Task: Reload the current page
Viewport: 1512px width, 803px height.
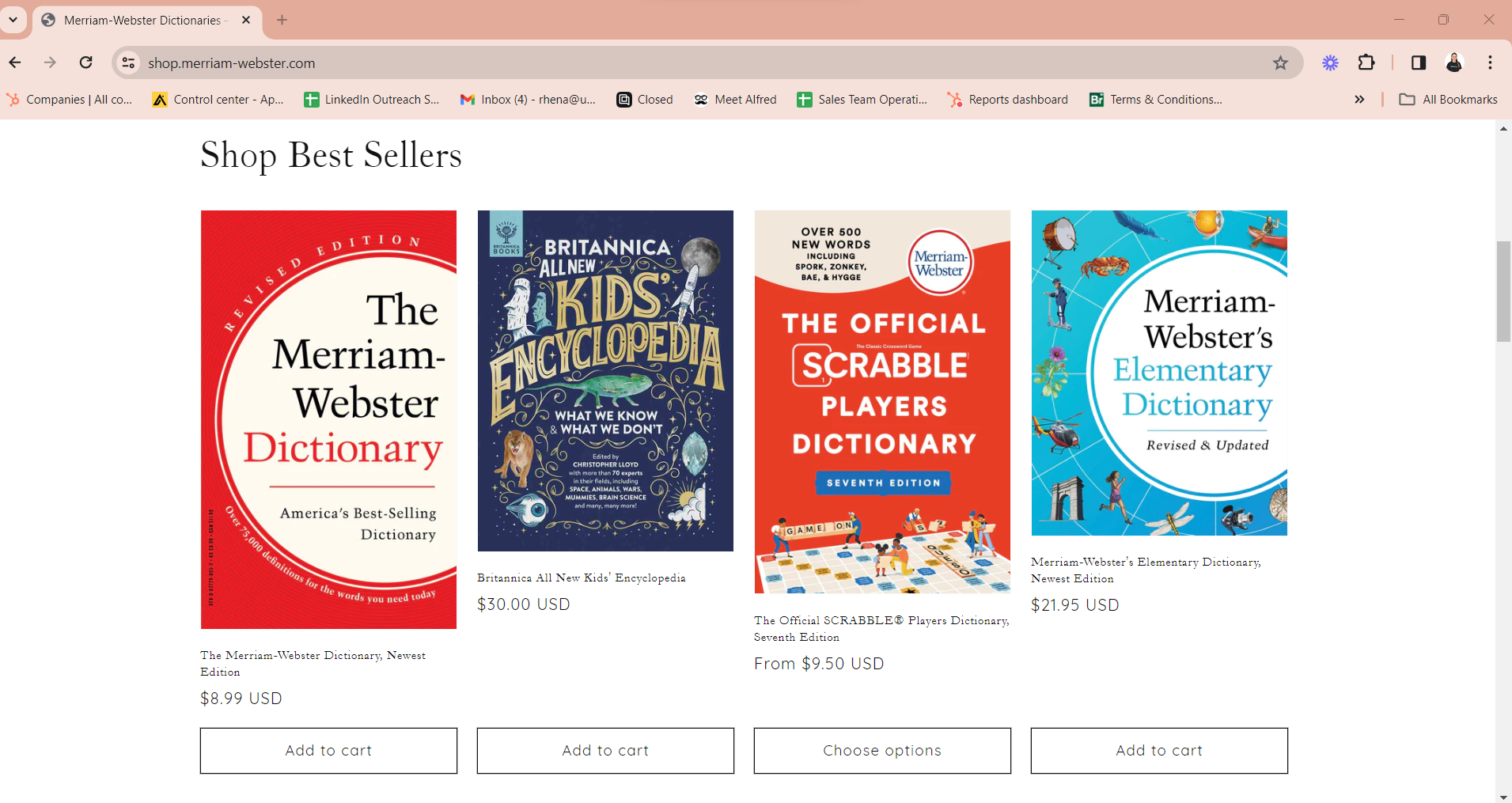Action: [85, 62]
